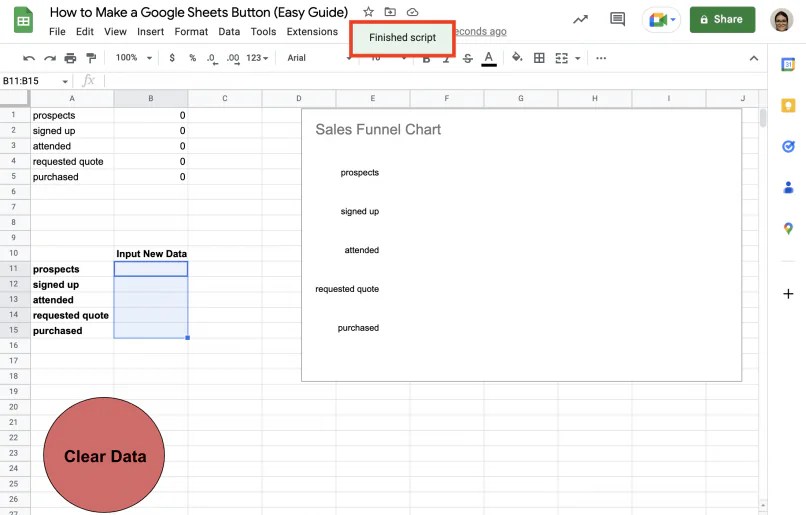The height and width of the screenshot is (515, 806).
Task: Open the Insert menu
Action: [x=150, y=31]
